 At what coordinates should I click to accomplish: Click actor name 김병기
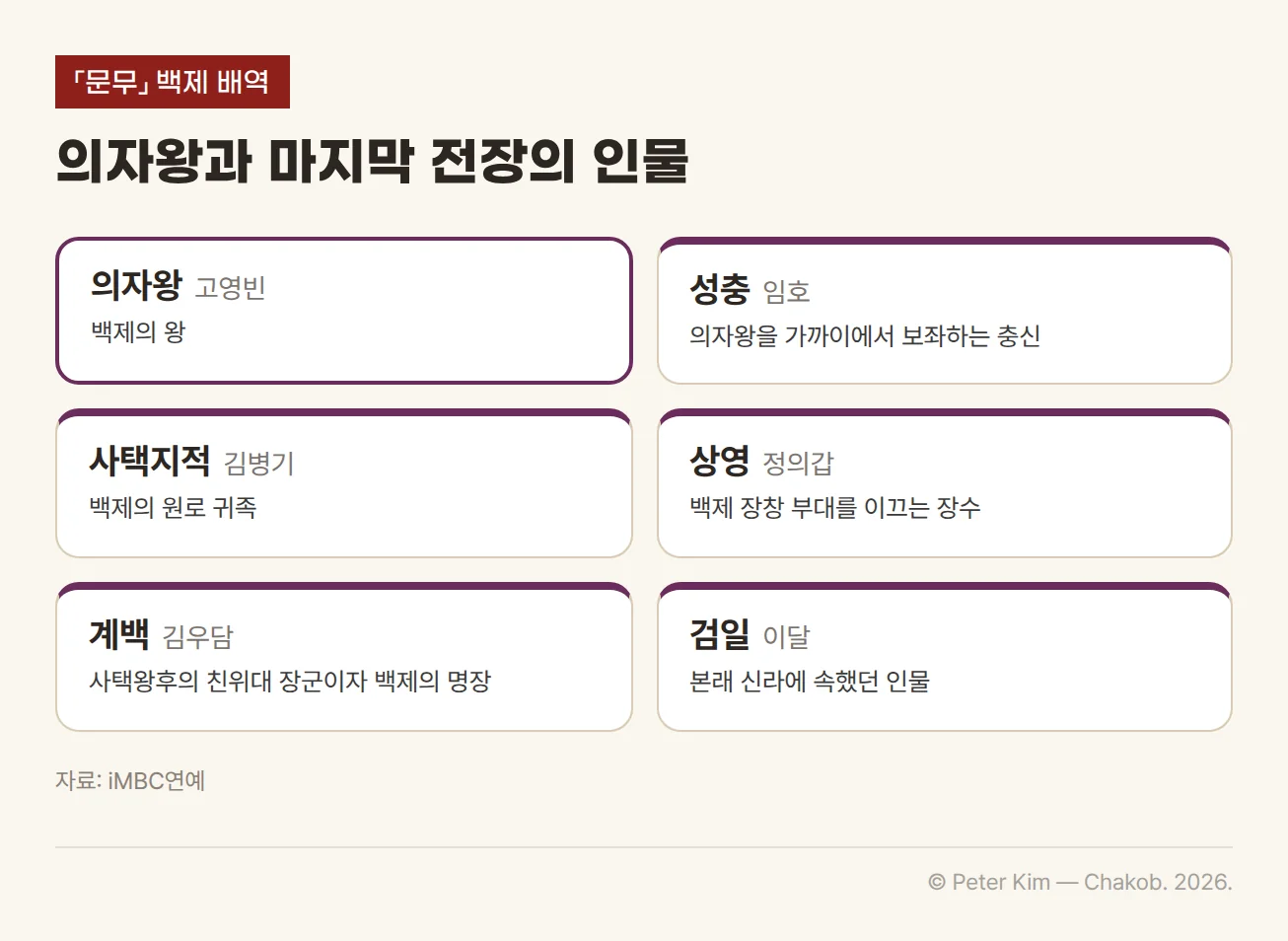coord(259,464)
